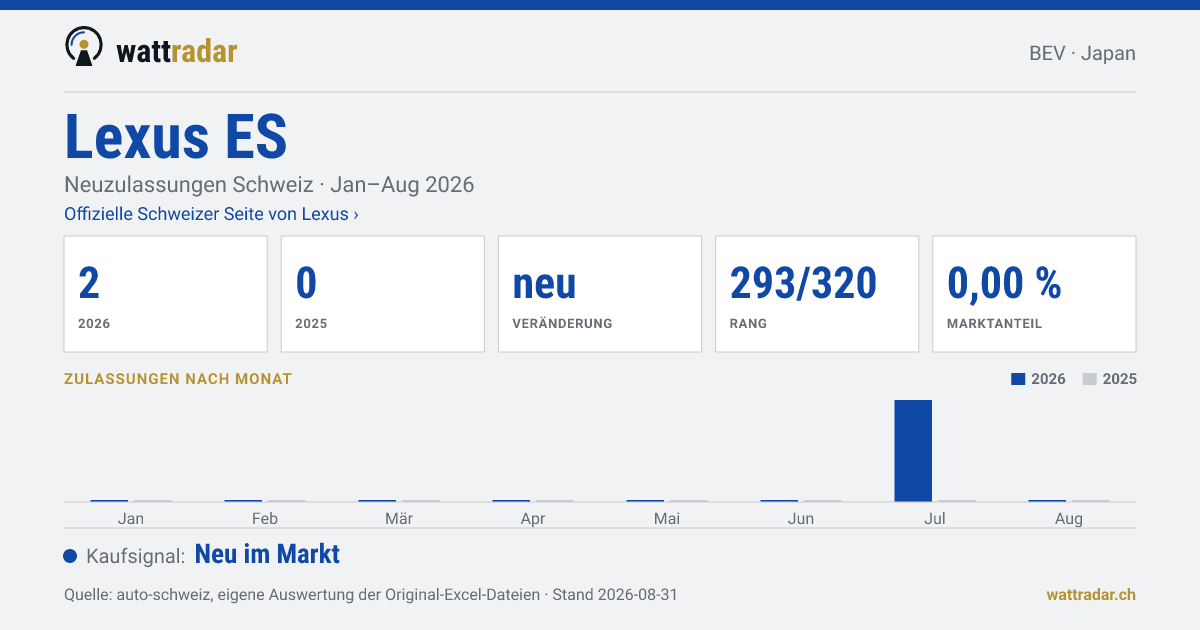Click the Jul month axis label
This screenshot has height=630, width=1200.
pyautogui.click(x=935, y=518)
